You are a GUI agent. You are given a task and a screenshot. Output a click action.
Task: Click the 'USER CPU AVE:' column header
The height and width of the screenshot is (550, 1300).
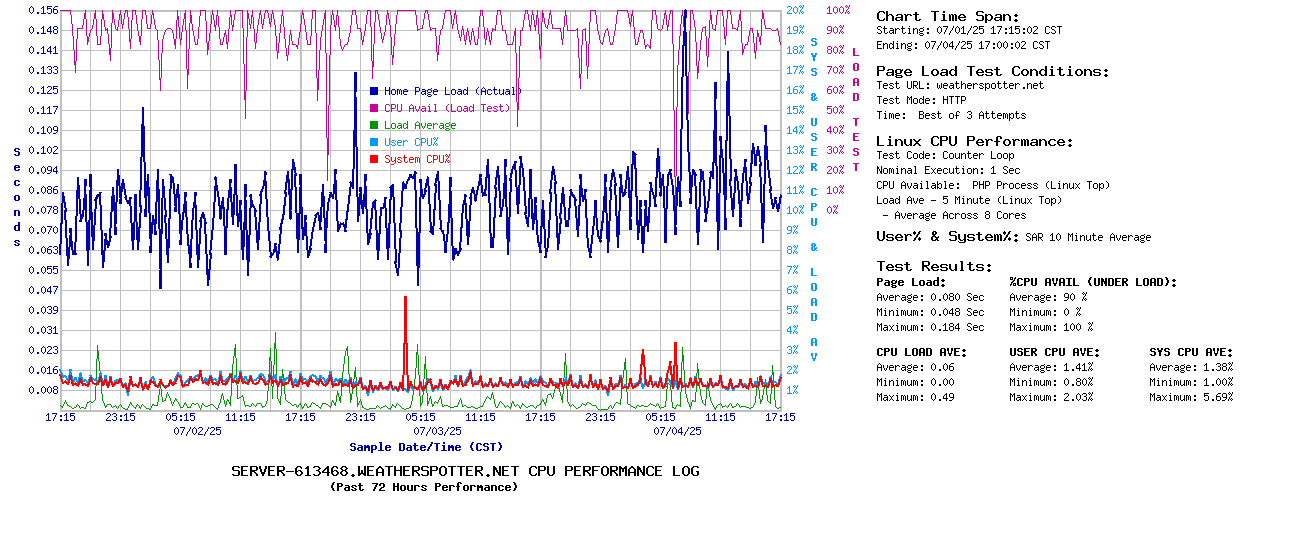click(1054, 352)
